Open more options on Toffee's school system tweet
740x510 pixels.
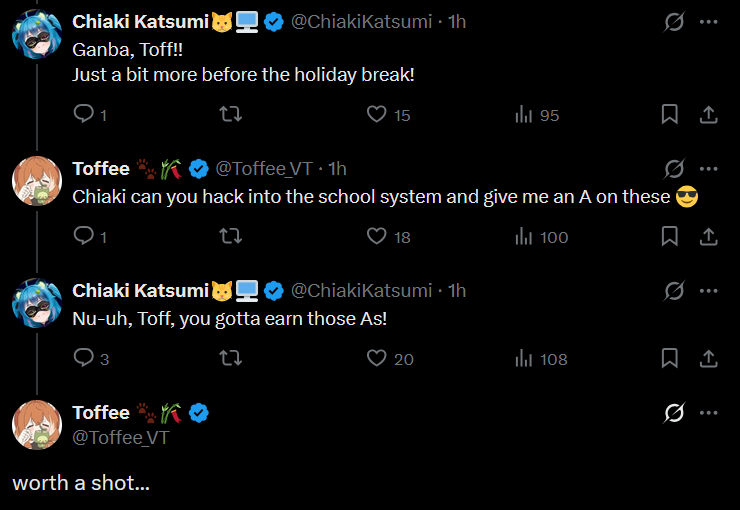click(x=709, y=168)
